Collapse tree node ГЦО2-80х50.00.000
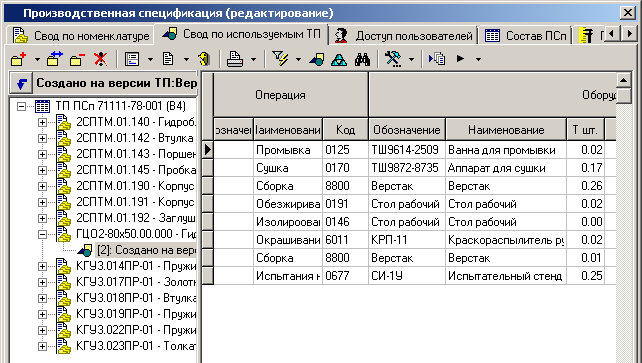The image size is (642, 363). point(43,234)
